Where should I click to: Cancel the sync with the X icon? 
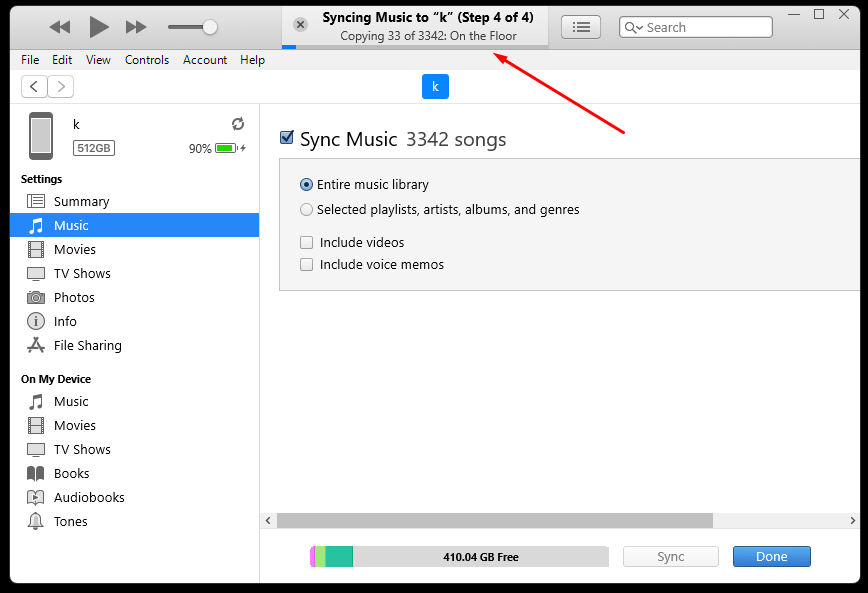300,24
